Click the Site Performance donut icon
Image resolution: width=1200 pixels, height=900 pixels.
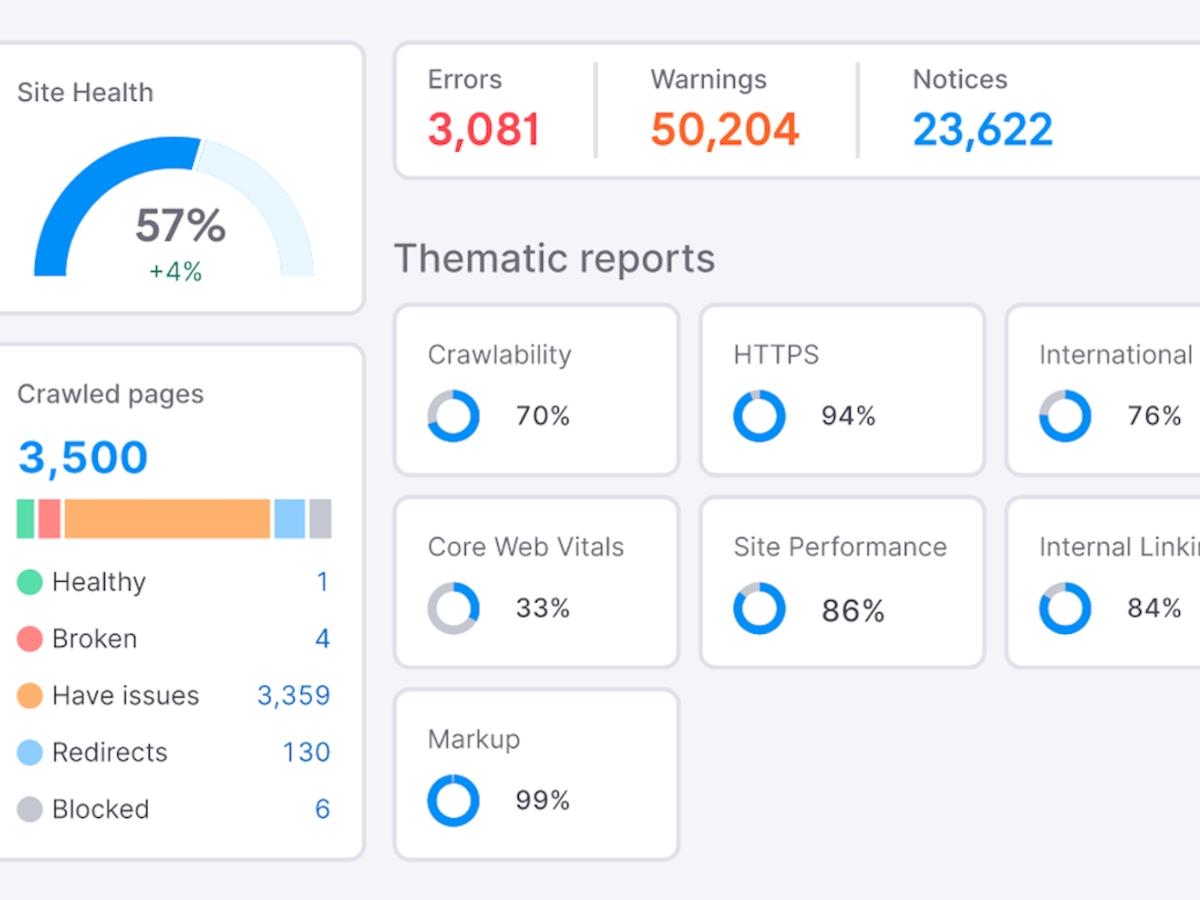(x=759, y=609)
